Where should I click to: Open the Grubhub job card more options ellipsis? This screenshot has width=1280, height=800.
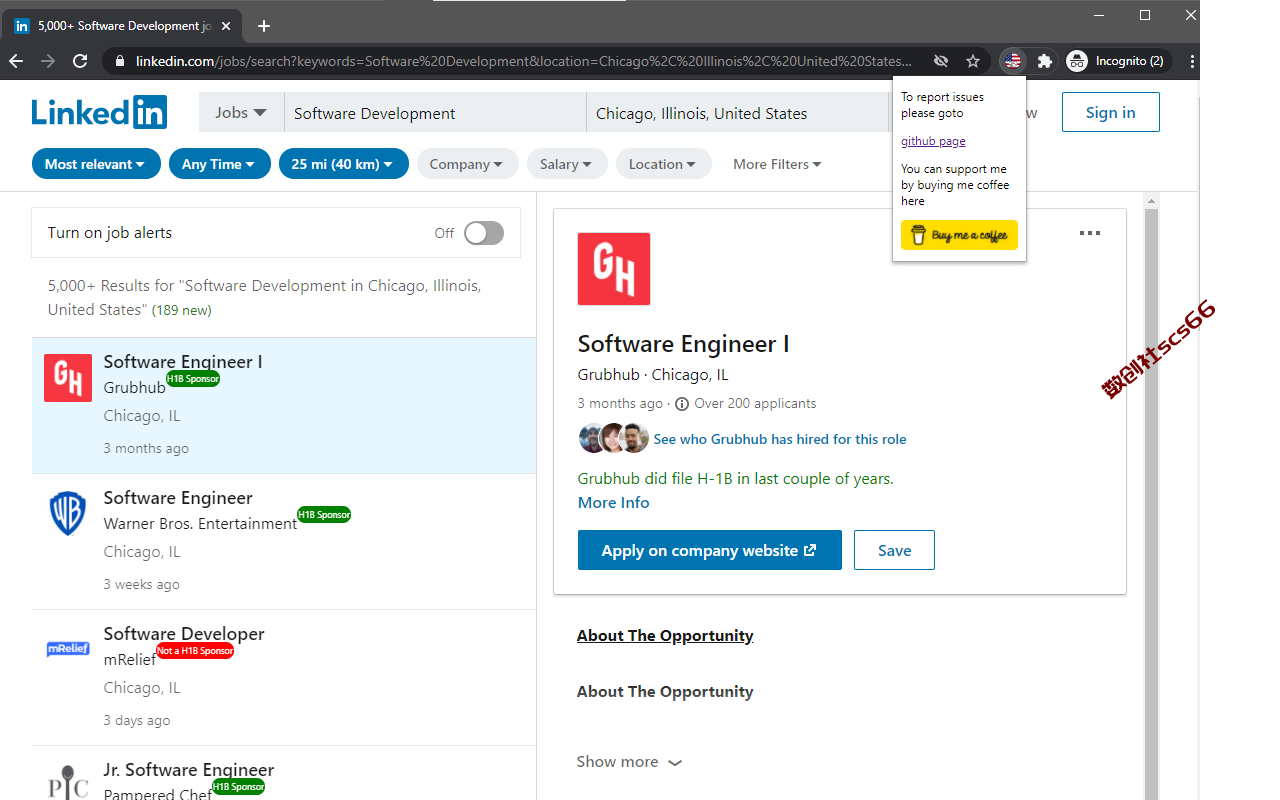tap(1090, 233)
